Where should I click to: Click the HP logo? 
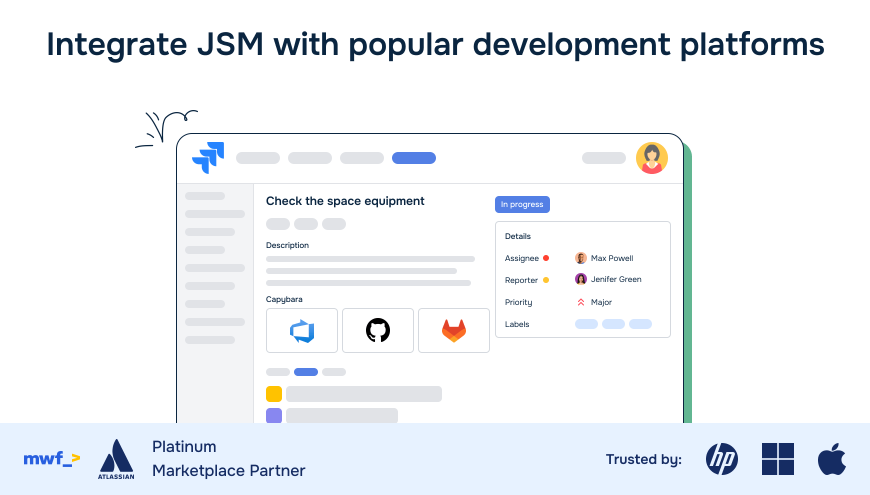tap(722, 459)
